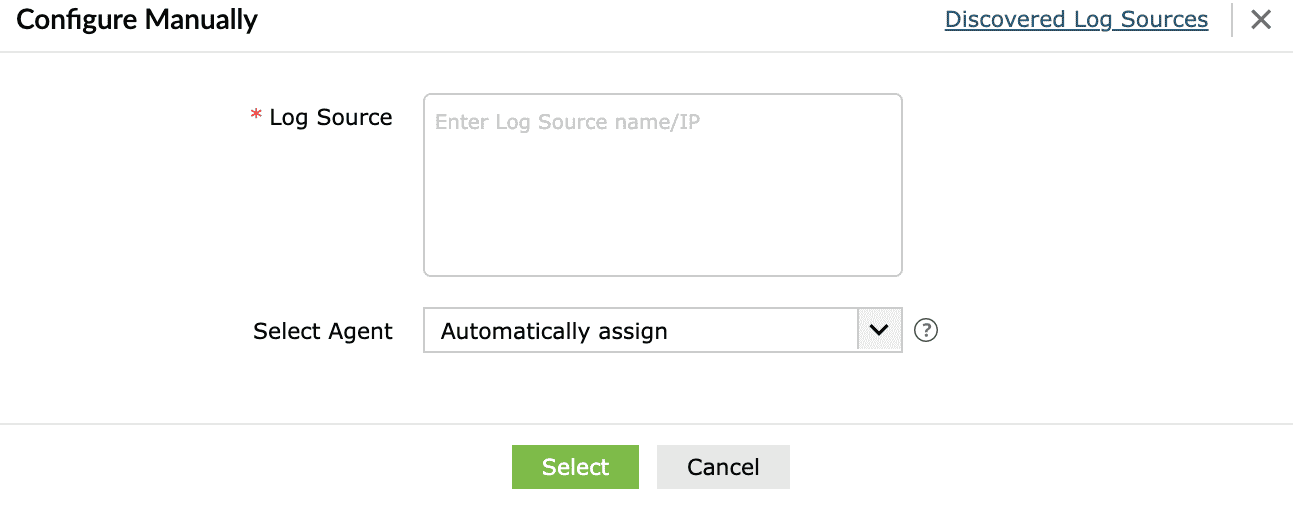The image size is (1293, 506).
Task: Close the Configure Manually dialog
Action: 1261,20
